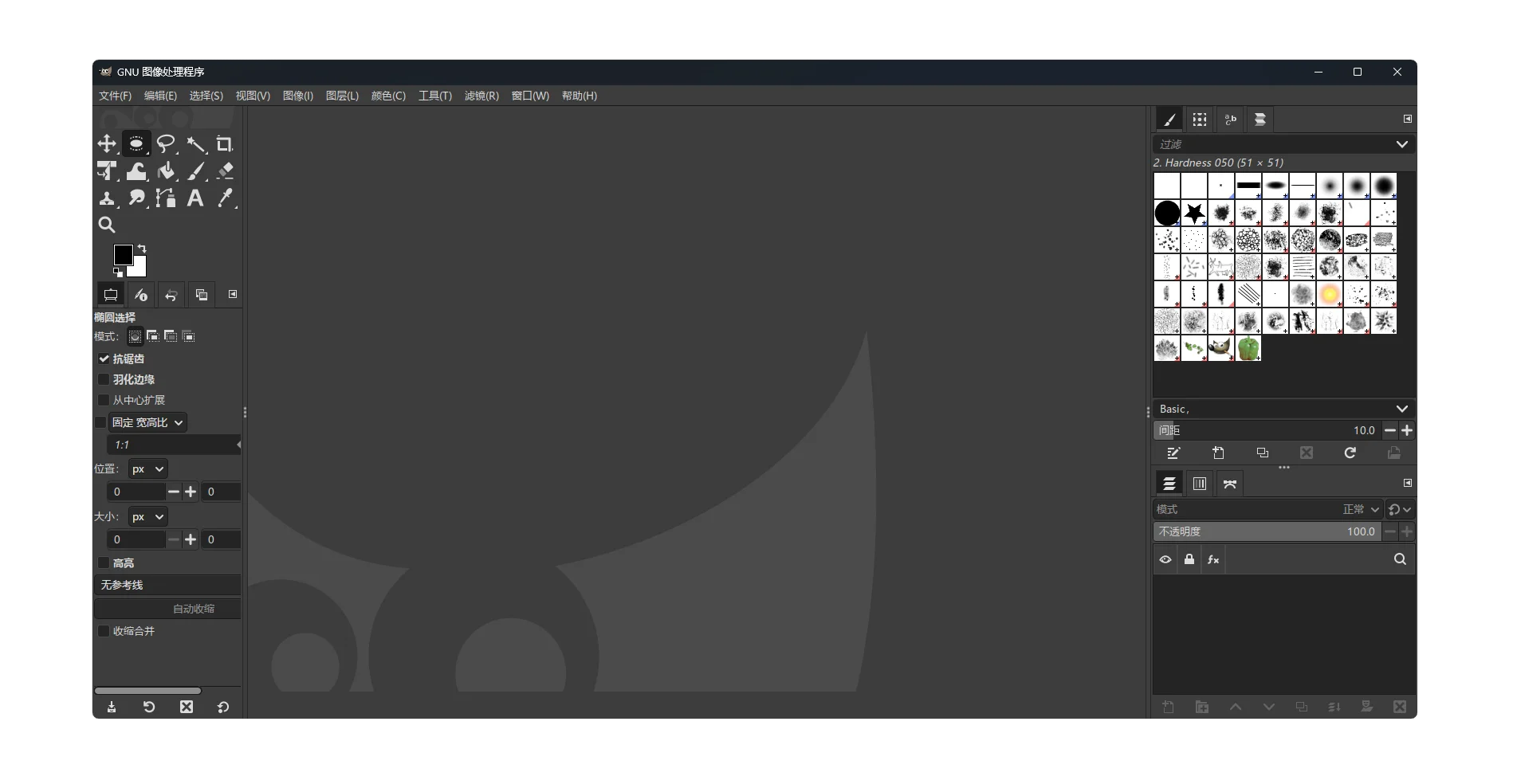
Task: Select the Unified Transform tool
Action: (107, 171)
